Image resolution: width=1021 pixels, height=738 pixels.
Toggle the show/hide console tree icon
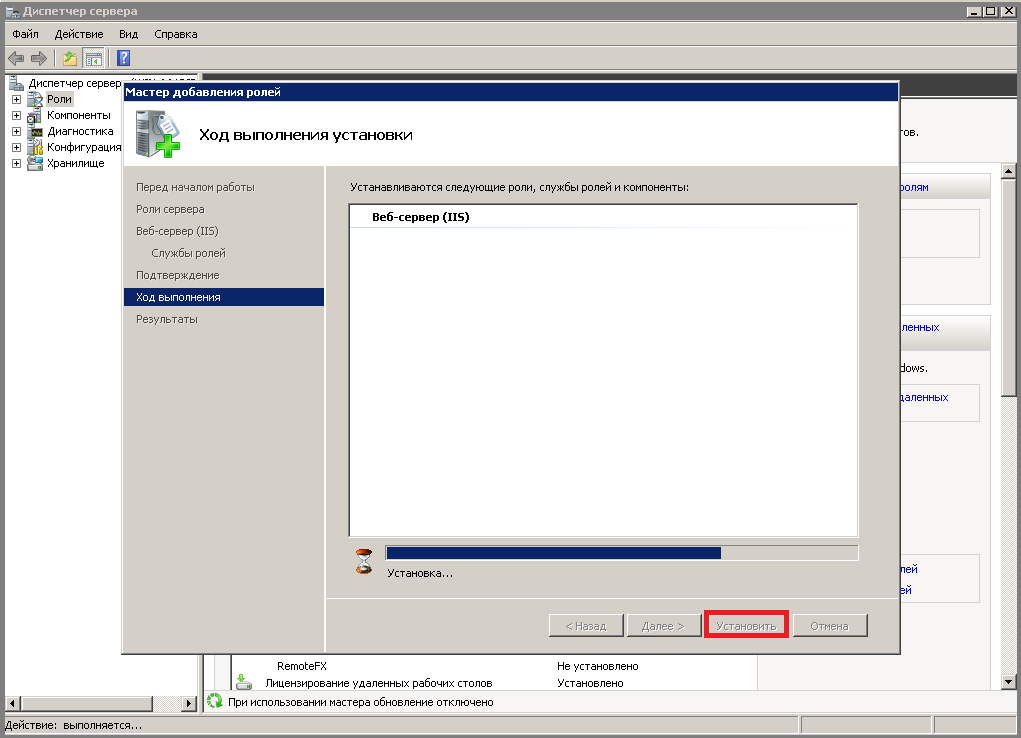tap(93, 58)
